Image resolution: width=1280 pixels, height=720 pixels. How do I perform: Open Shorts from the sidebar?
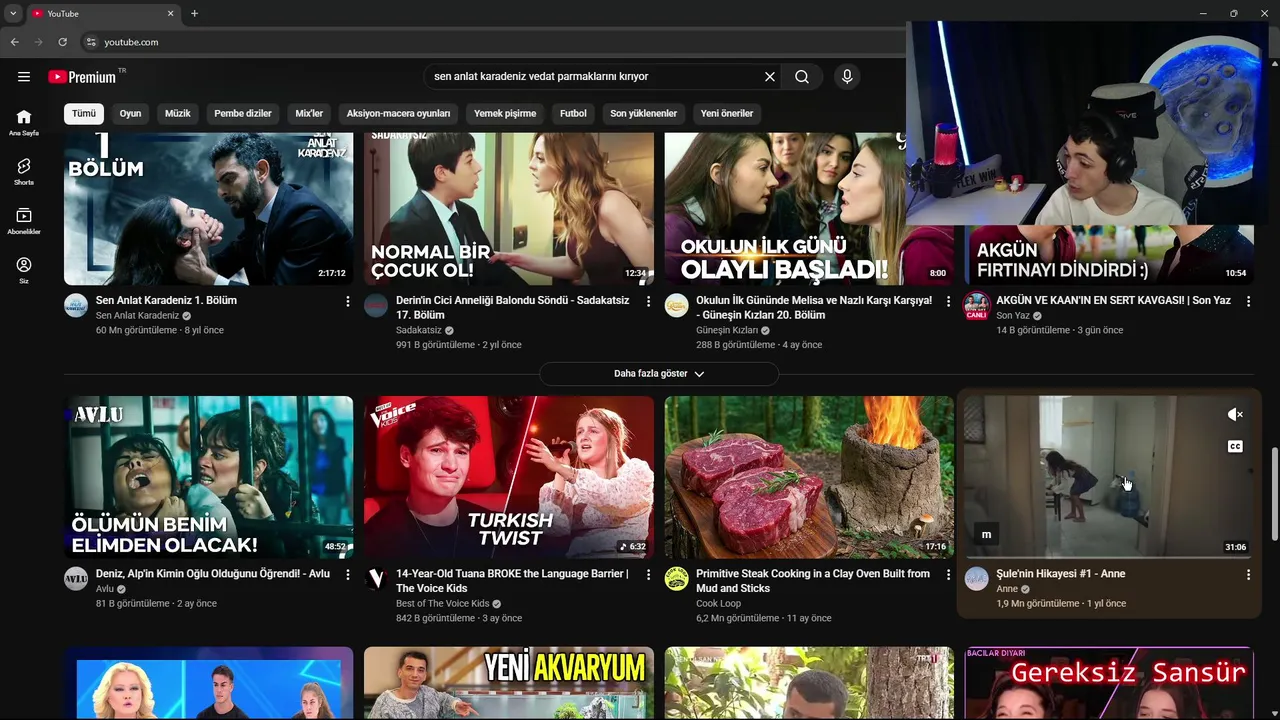pos(24,172)
